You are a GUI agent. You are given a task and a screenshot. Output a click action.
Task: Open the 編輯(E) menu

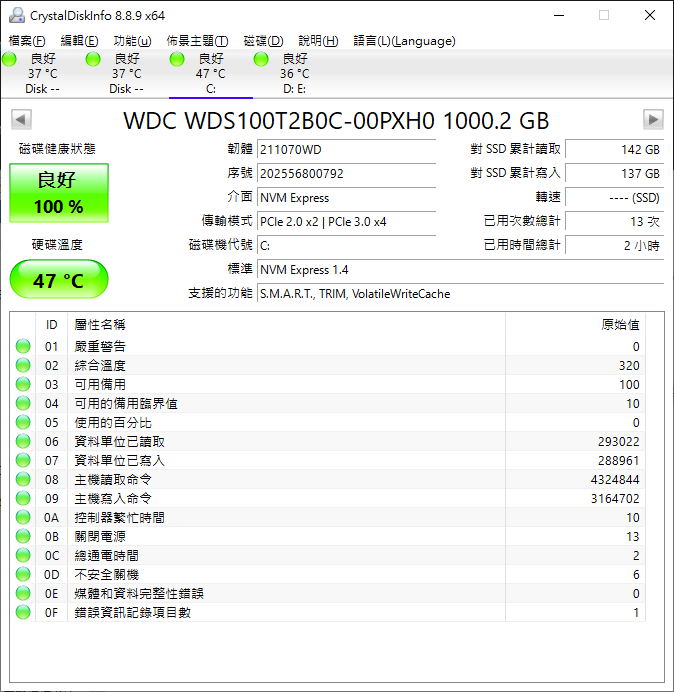[79, 41]
